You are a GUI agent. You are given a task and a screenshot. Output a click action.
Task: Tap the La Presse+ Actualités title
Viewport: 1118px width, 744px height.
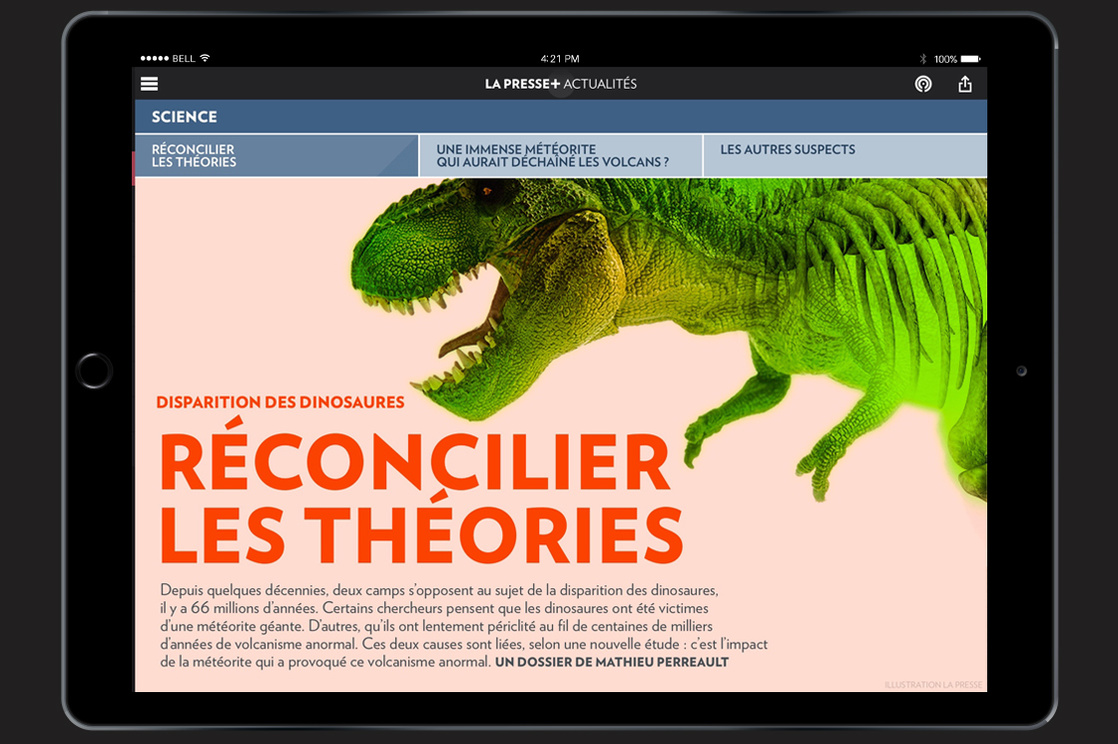click(560, 84)
